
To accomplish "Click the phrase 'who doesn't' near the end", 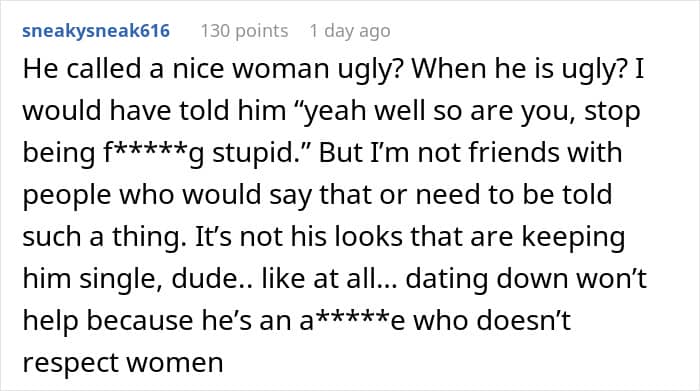I will click(x=492, y=321).
